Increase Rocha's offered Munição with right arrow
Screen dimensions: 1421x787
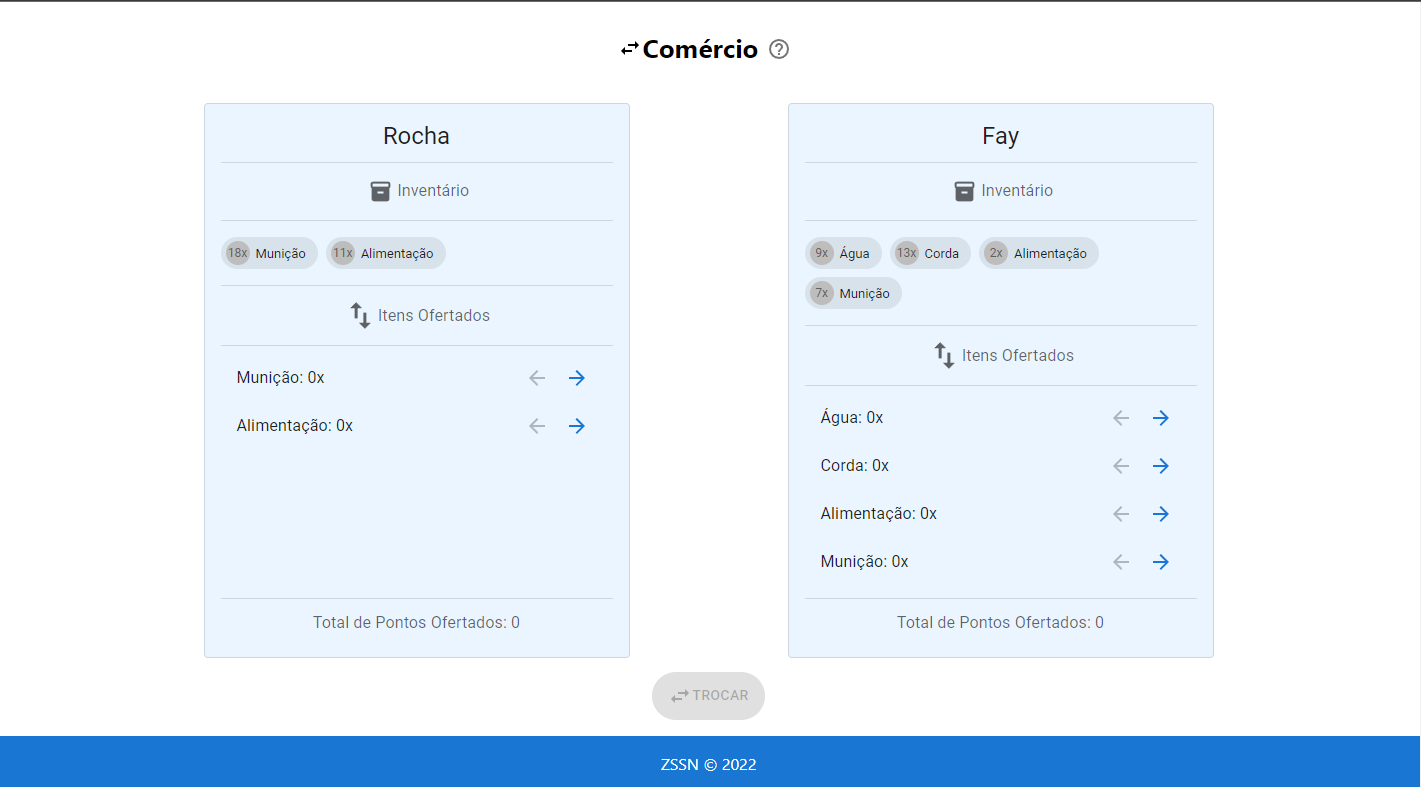coord(577,378)
